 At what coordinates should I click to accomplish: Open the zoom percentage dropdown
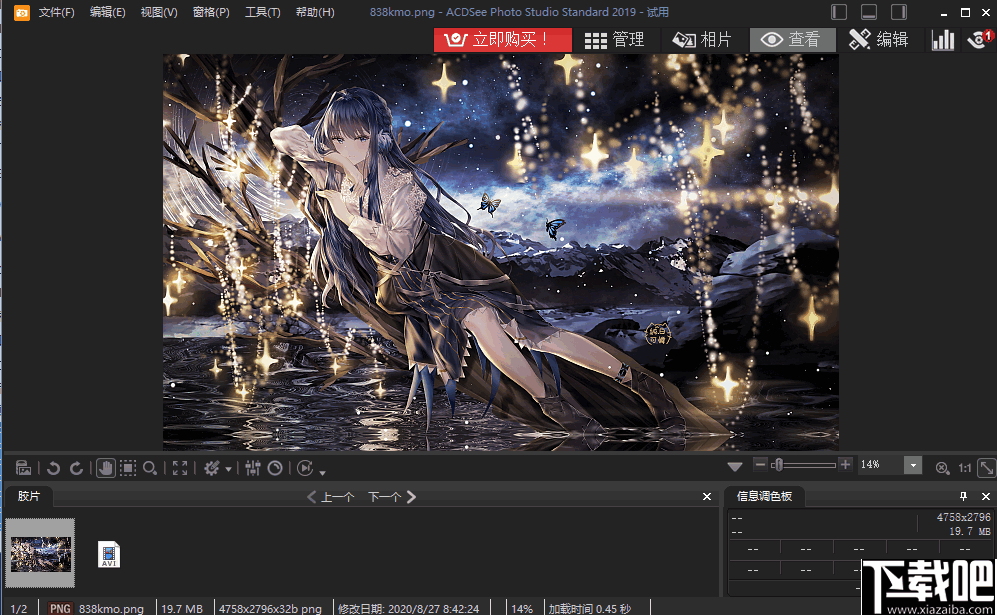(911, 464)
